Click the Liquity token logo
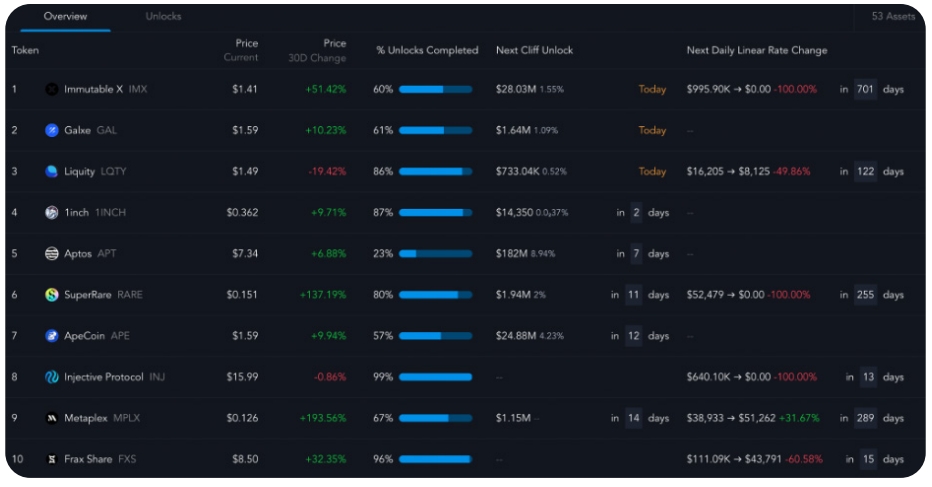The width and height of the screenshot is (932, 487). pyautogui.click(x=52, y=171)
